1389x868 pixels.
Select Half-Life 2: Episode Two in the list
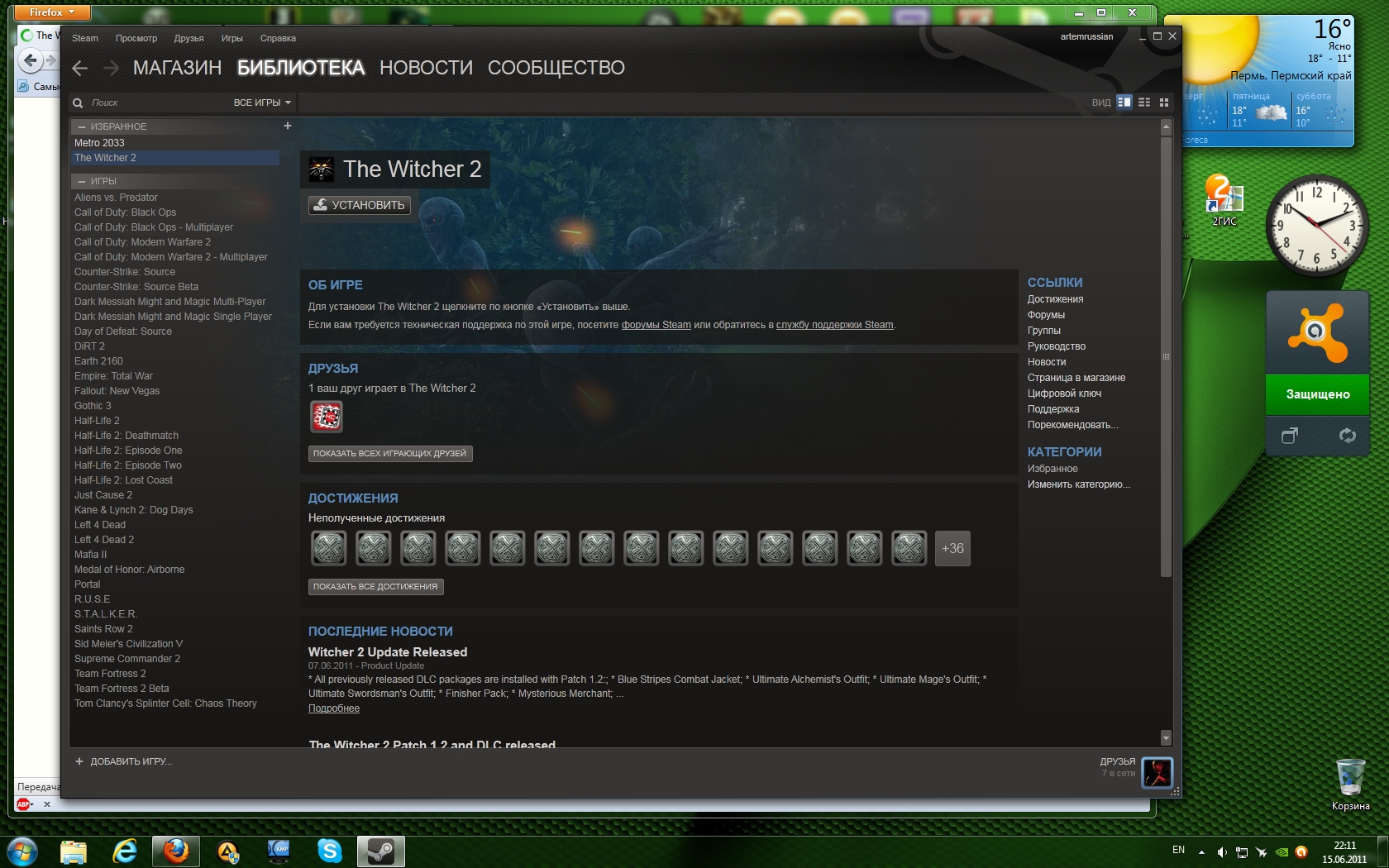[x=175, y=465]
